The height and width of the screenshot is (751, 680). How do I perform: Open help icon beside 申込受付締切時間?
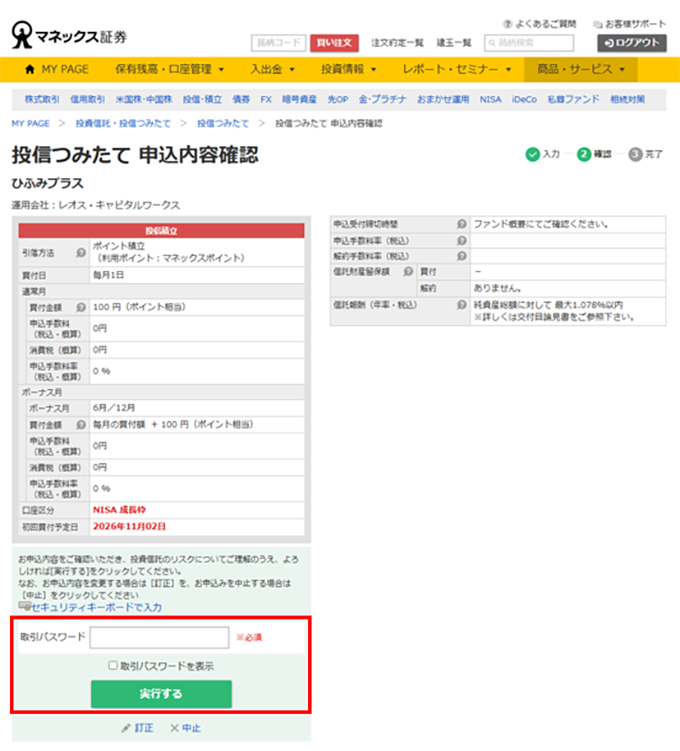coord(462,224)
